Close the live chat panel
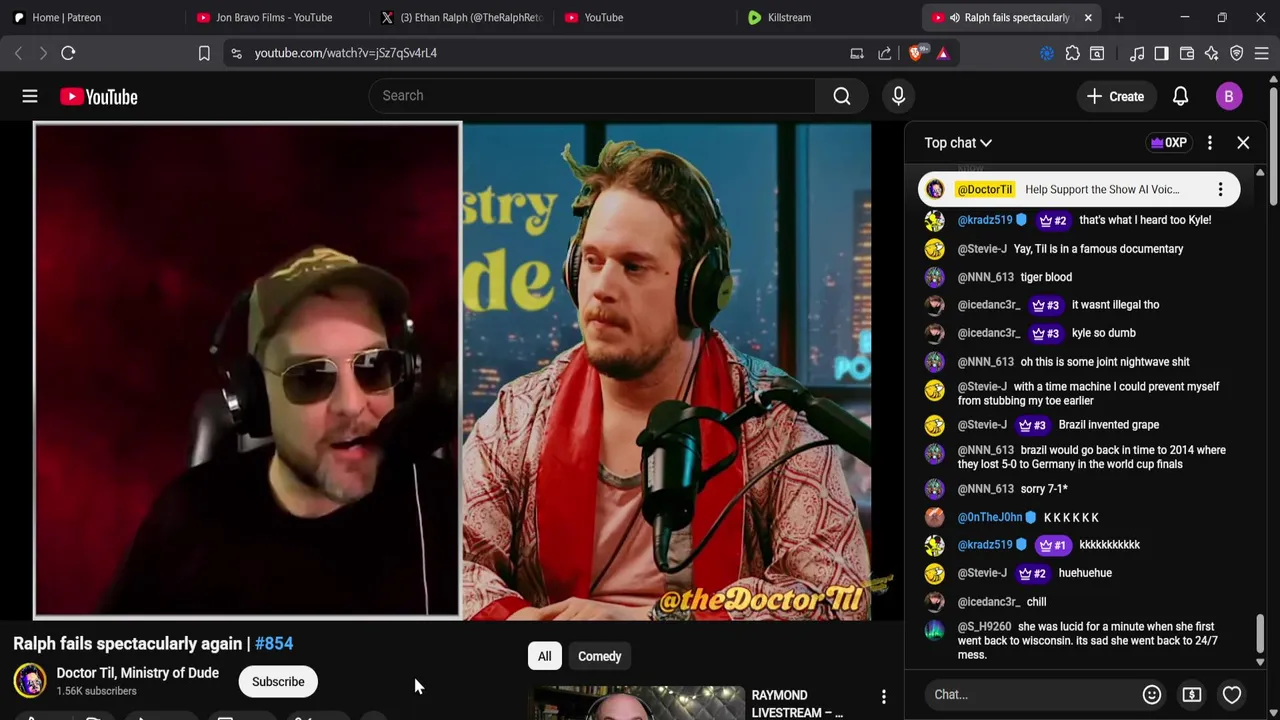 1243,143
